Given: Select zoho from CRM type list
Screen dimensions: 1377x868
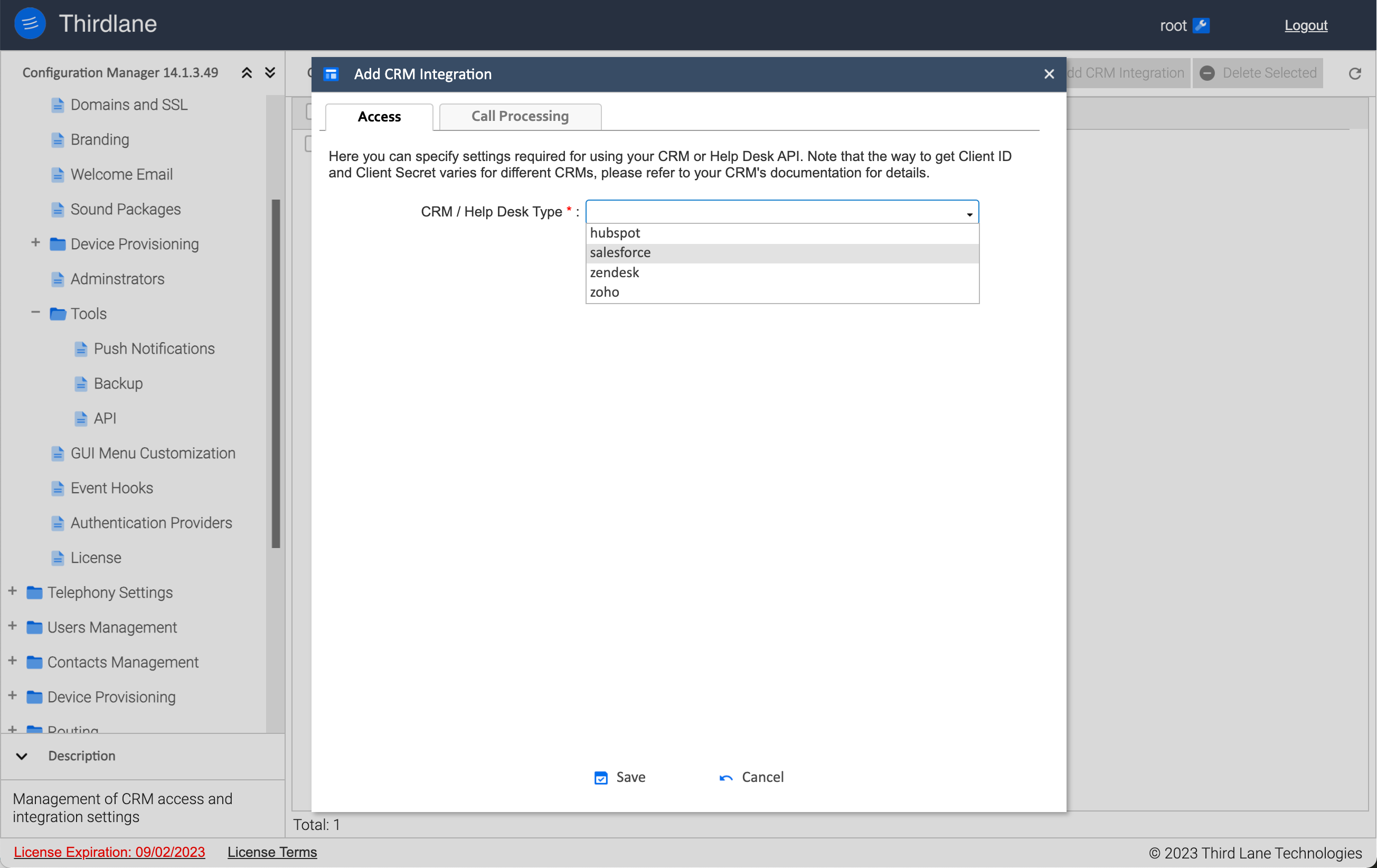Looking at the screenshot, I should pos(604,291).
